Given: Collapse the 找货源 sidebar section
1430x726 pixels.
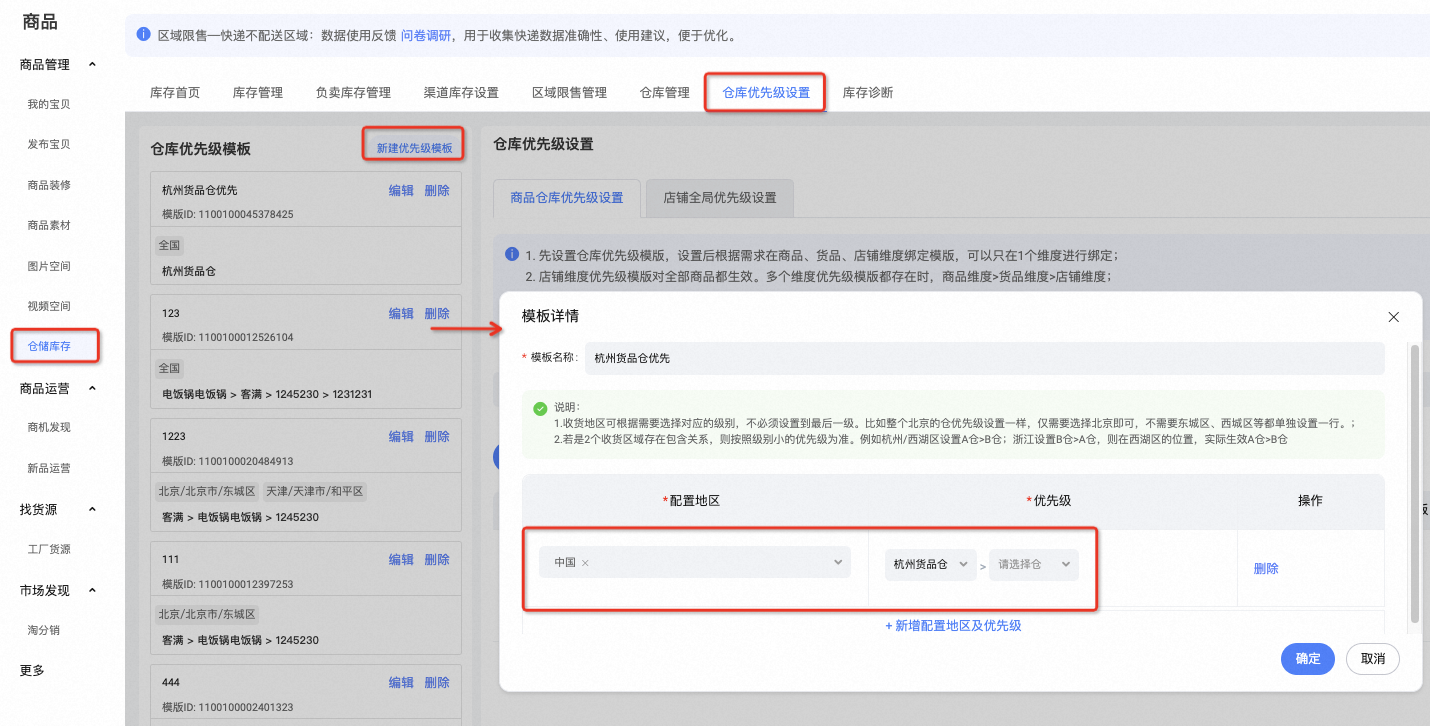Looking at the screenshot, I should click(93, 509).
